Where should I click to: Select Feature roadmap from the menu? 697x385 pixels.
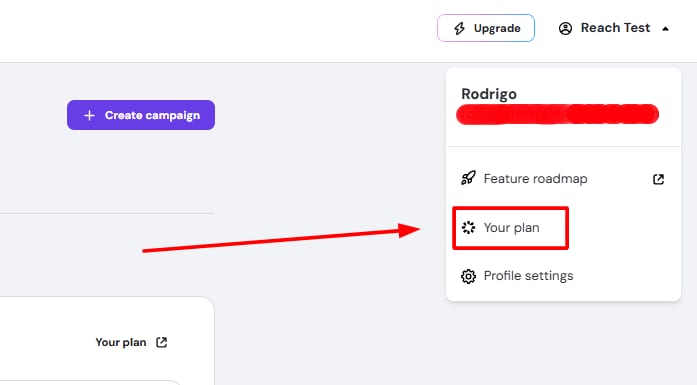[563, 179]
